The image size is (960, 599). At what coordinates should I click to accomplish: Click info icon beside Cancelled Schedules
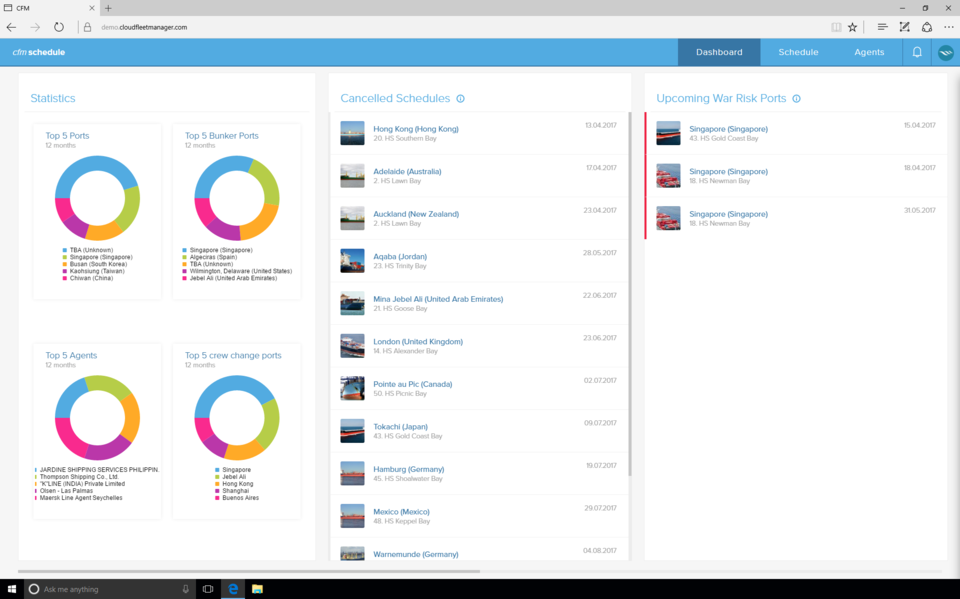[460, 99]
